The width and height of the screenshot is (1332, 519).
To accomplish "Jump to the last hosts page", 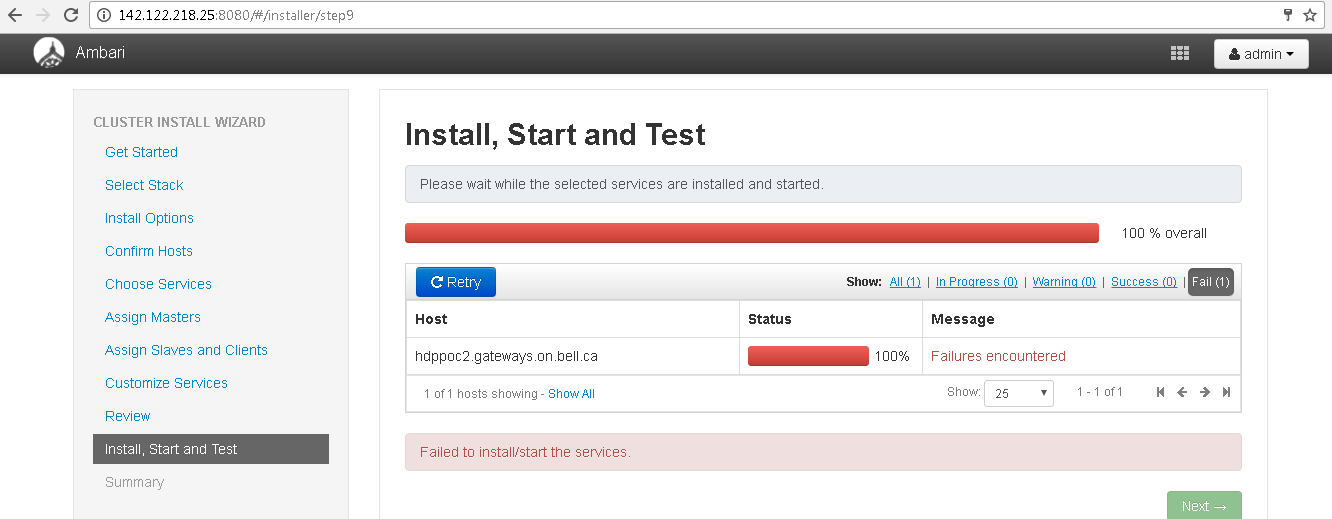I will [1227, 393].
